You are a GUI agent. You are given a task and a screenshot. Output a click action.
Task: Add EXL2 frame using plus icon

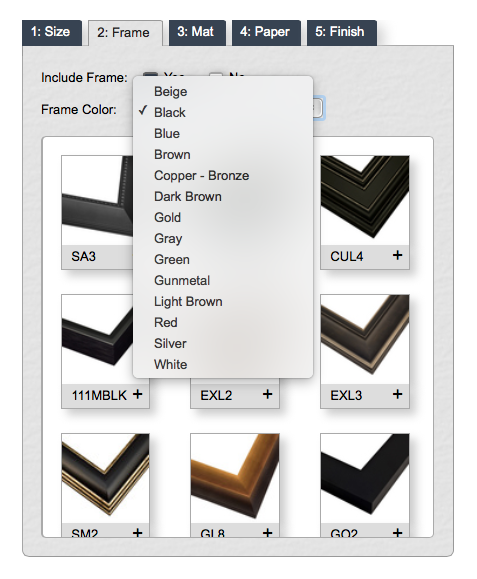[x=267, y=394]
